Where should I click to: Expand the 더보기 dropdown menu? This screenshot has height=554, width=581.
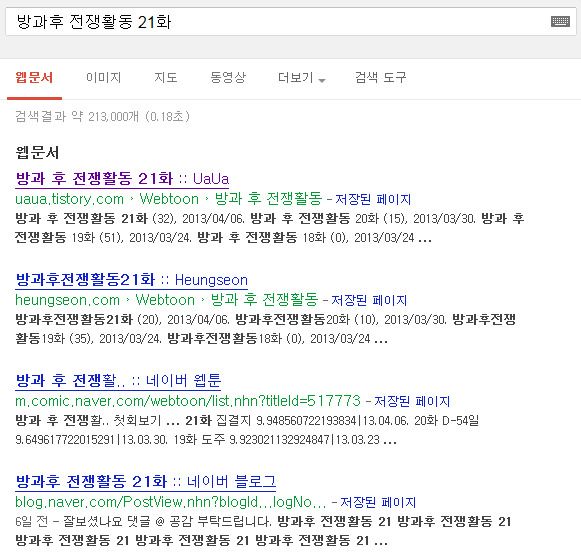click(x=301, y=78)
